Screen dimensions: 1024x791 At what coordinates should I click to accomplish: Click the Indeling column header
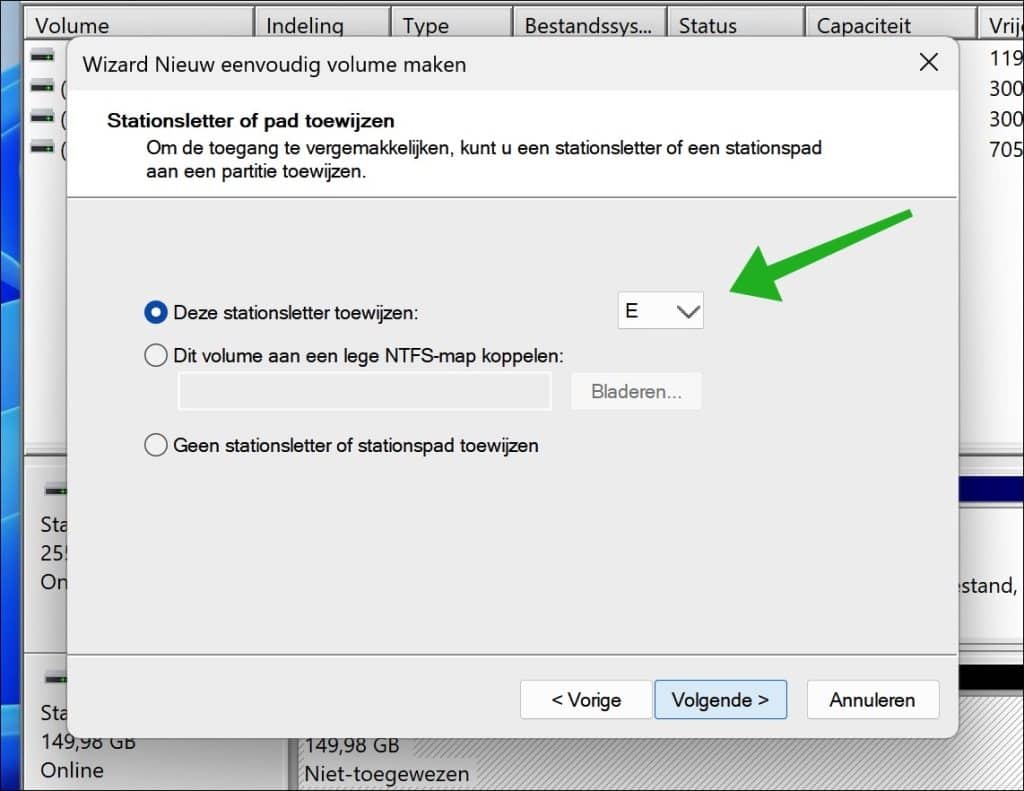click(320, 26)
